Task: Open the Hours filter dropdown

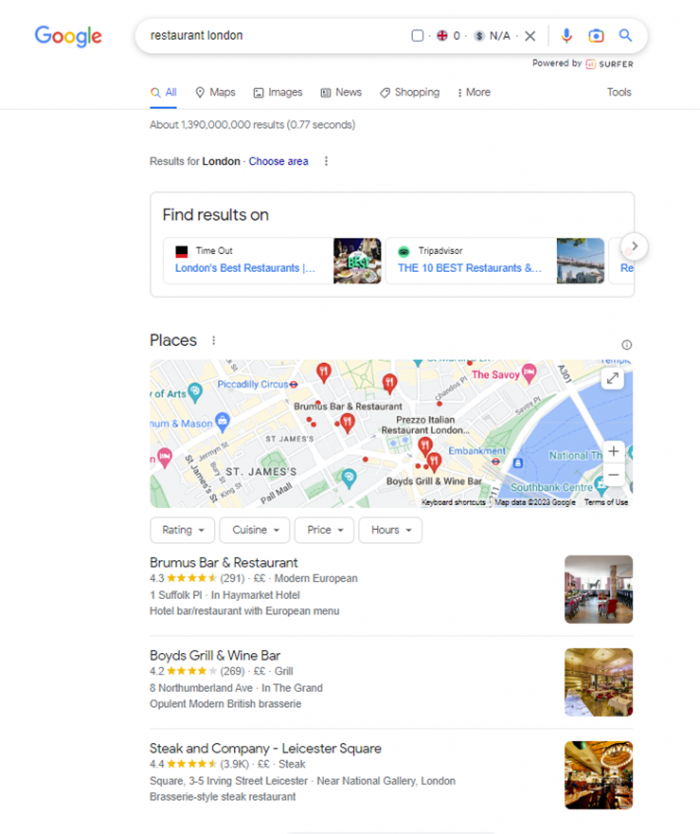Action: 390,530
